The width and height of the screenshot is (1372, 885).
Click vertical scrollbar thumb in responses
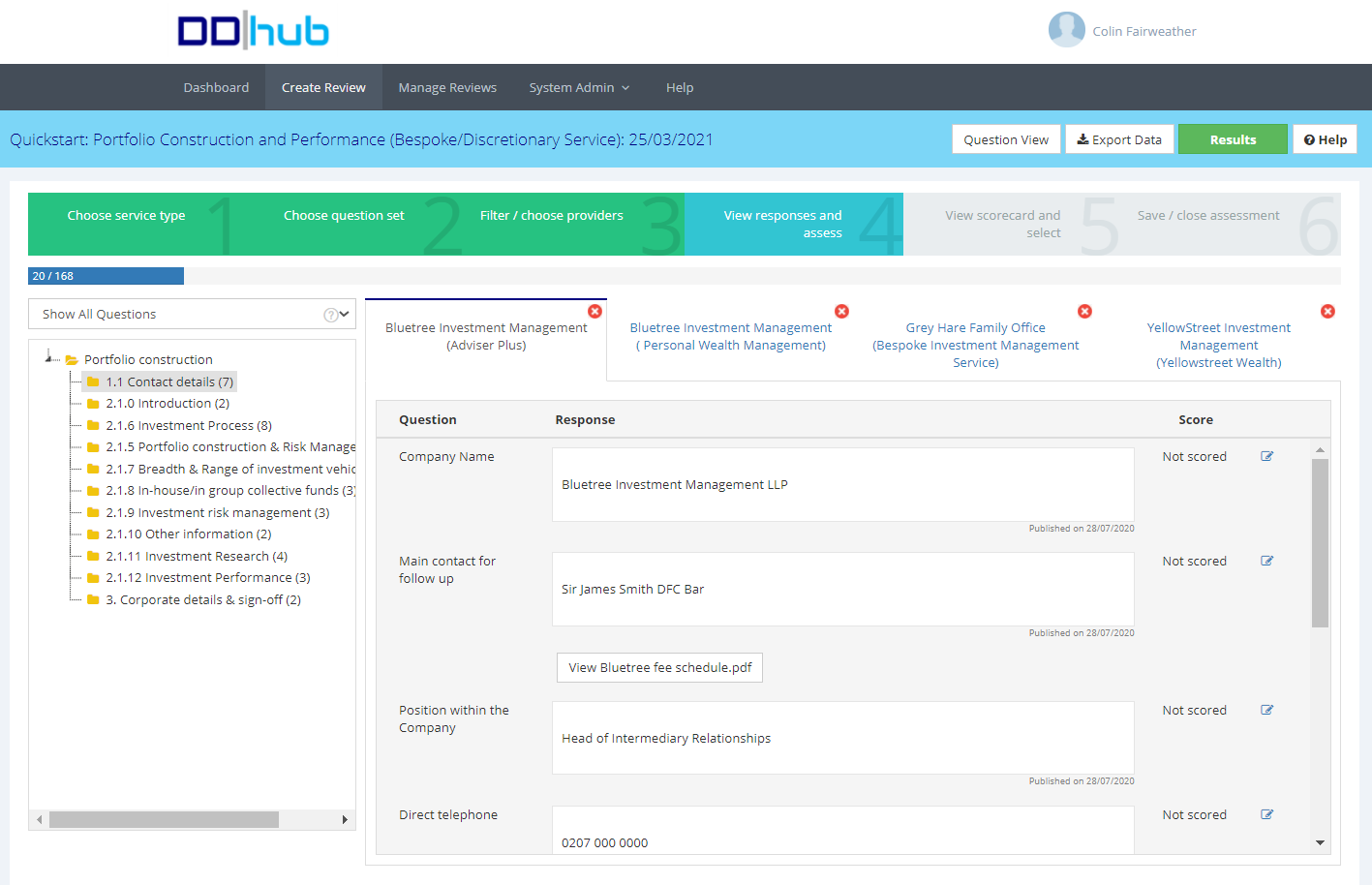click(1320, 542)
